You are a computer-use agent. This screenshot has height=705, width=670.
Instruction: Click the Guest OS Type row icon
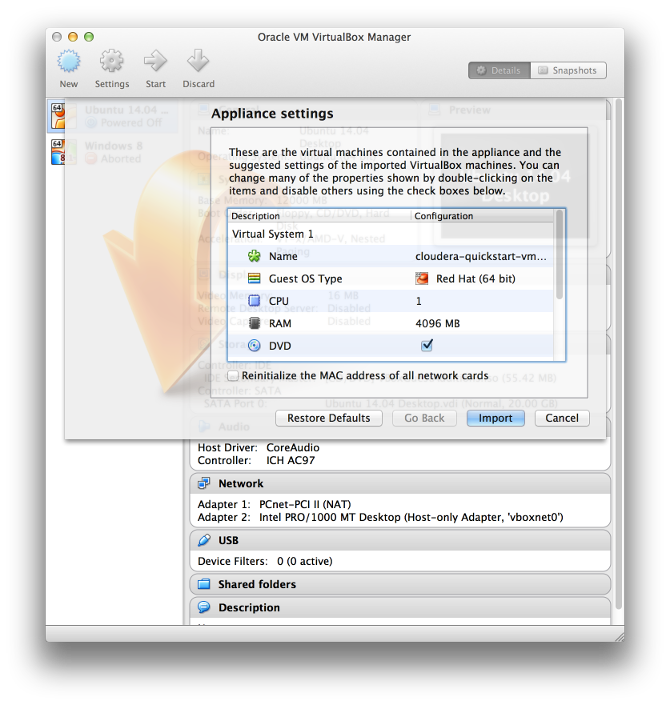coord(254,279)
